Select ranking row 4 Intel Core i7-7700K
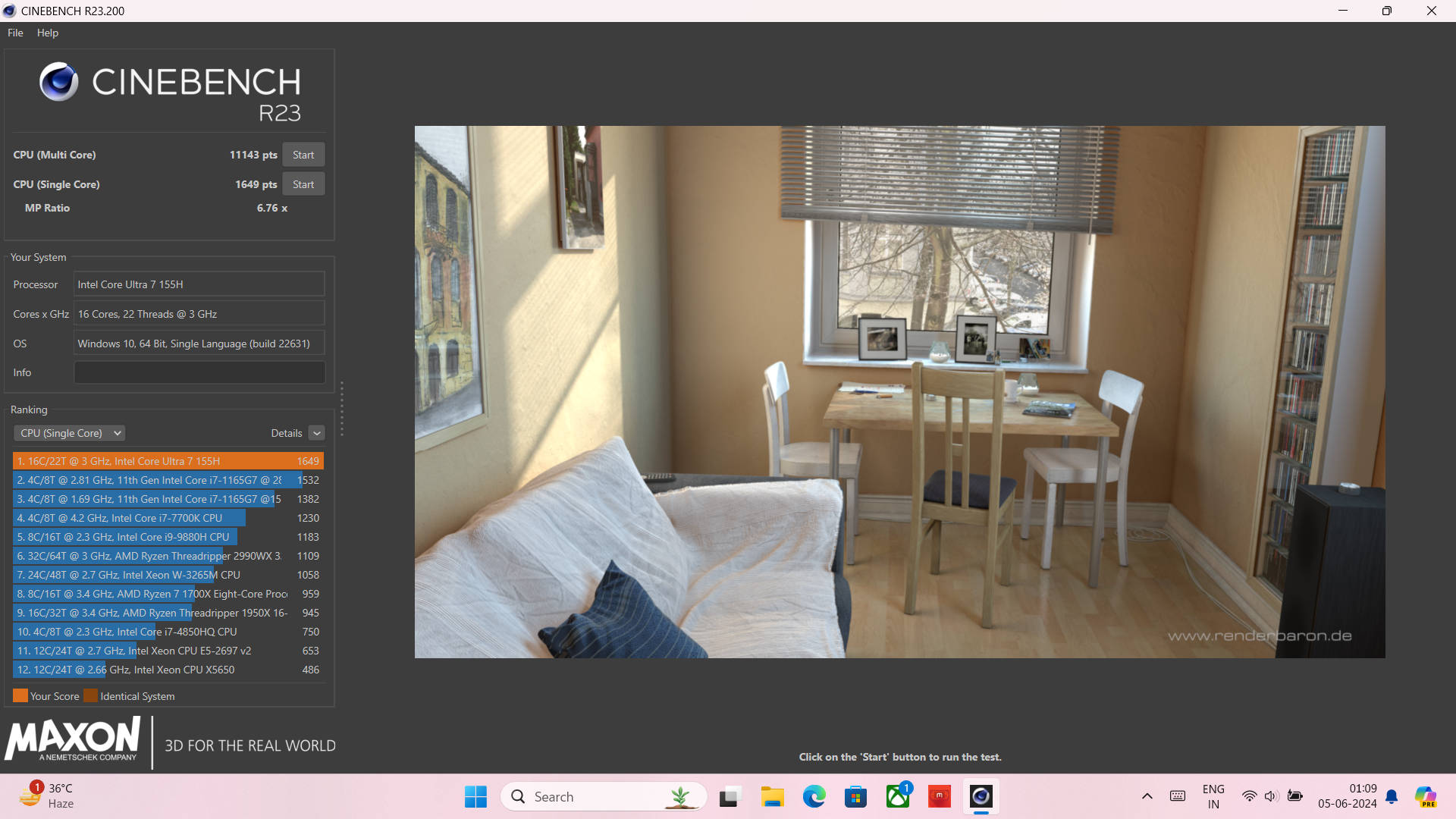Viewport: 1456px width, 819px height. (x=168, y=518)
